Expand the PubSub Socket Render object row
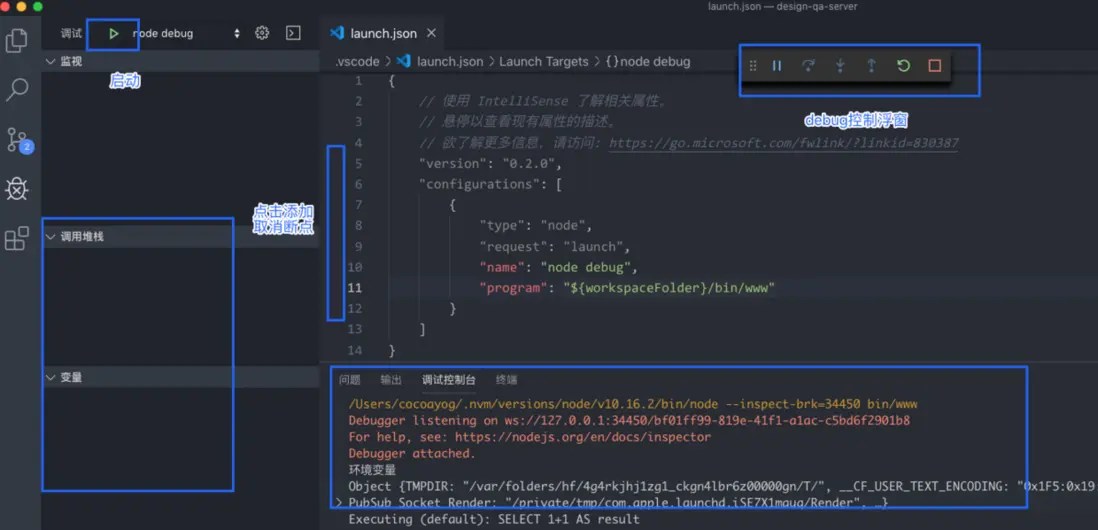1098x530 pixels. 339,503
